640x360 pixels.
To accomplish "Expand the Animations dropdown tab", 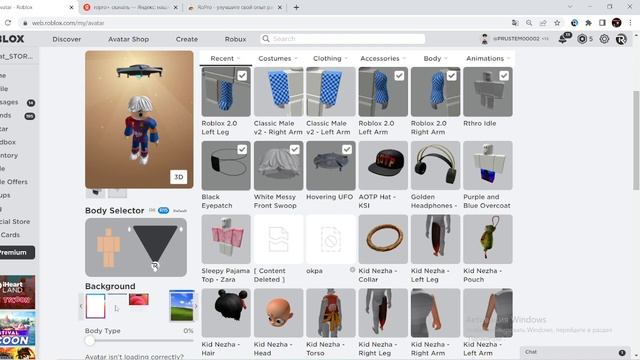I will 488,58.
